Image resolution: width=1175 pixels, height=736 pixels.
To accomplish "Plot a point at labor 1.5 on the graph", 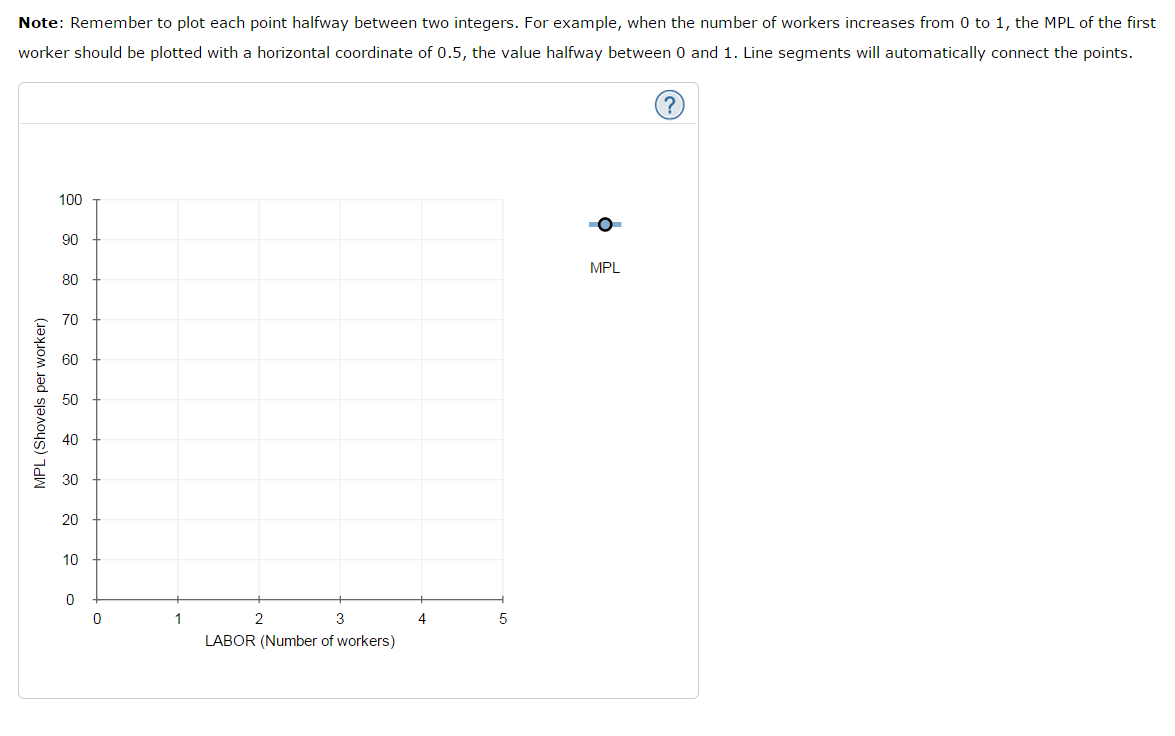I will pyautogui.click(x=219, y=400).
